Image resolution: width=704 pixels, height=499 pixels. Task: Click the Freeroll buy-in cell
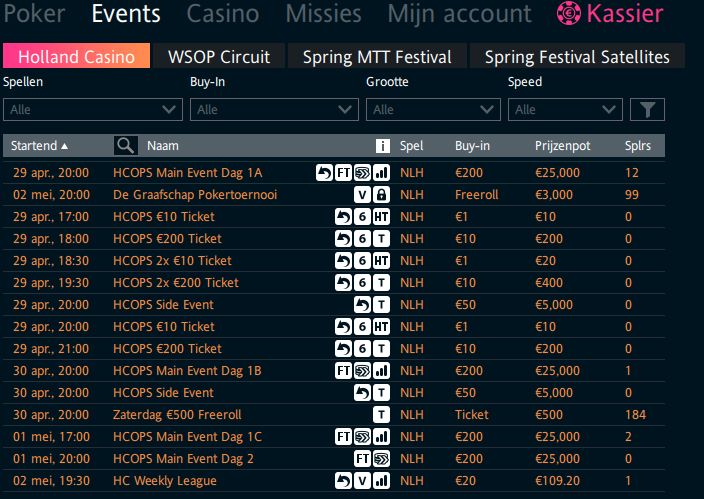tap(476, 194)
